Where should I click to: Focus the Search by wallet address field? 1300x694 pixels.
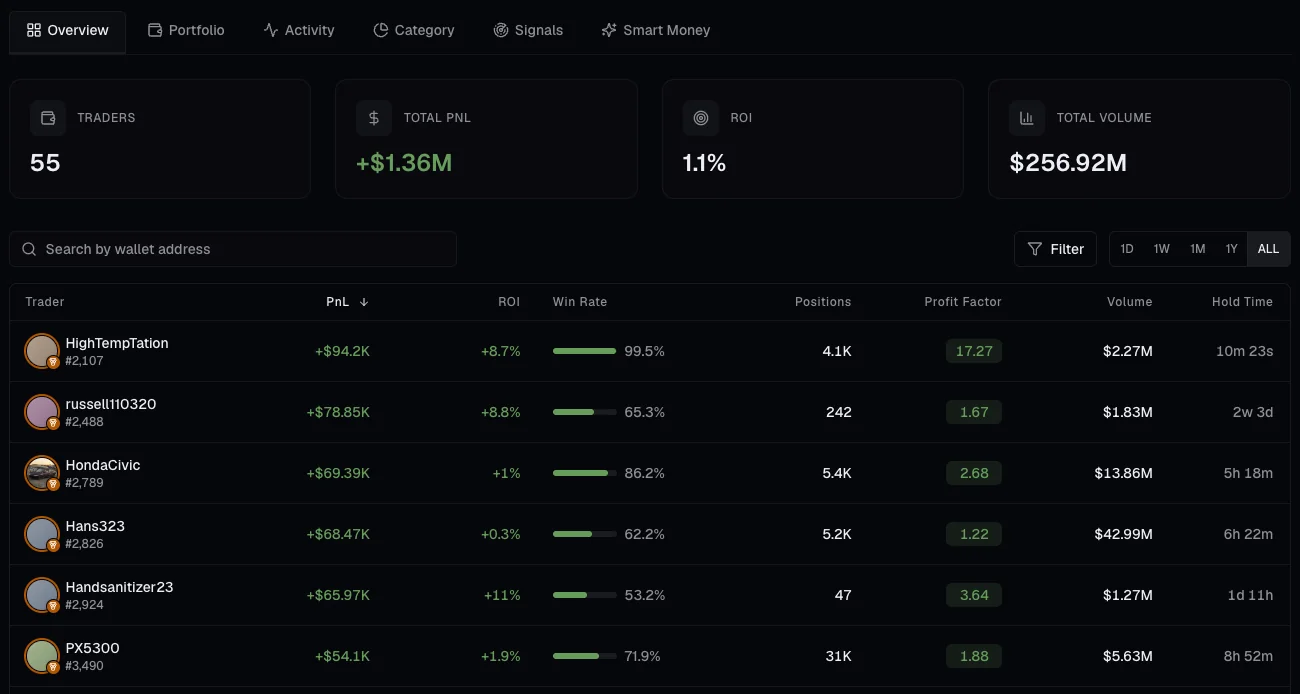pos(233,249)
